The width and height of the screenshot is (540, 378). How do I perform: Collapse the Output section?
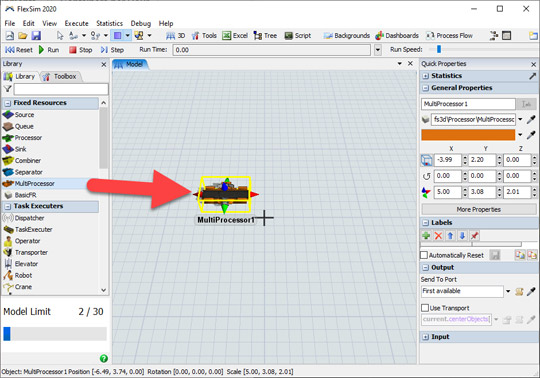(426, 267)
